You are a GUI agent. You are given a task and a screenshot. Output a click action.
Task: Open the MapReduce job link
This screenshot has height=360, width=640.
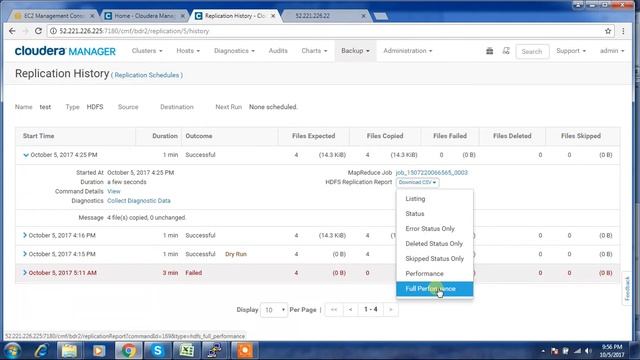pyautogui.click(x=432, y=173)
